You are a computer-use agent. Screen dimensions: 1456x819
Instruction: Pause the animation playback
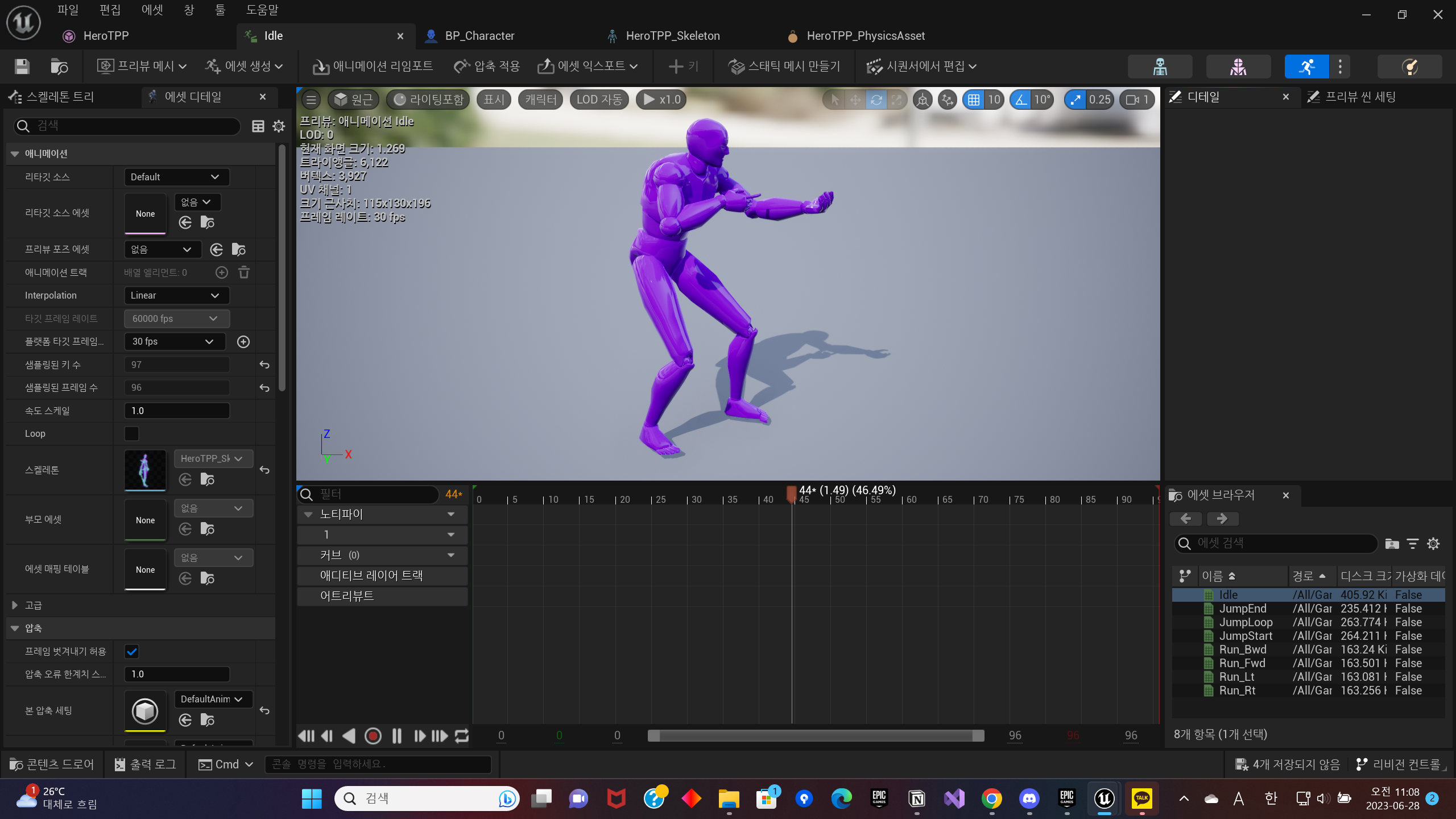pyautogui.click(x=396, y=736)
